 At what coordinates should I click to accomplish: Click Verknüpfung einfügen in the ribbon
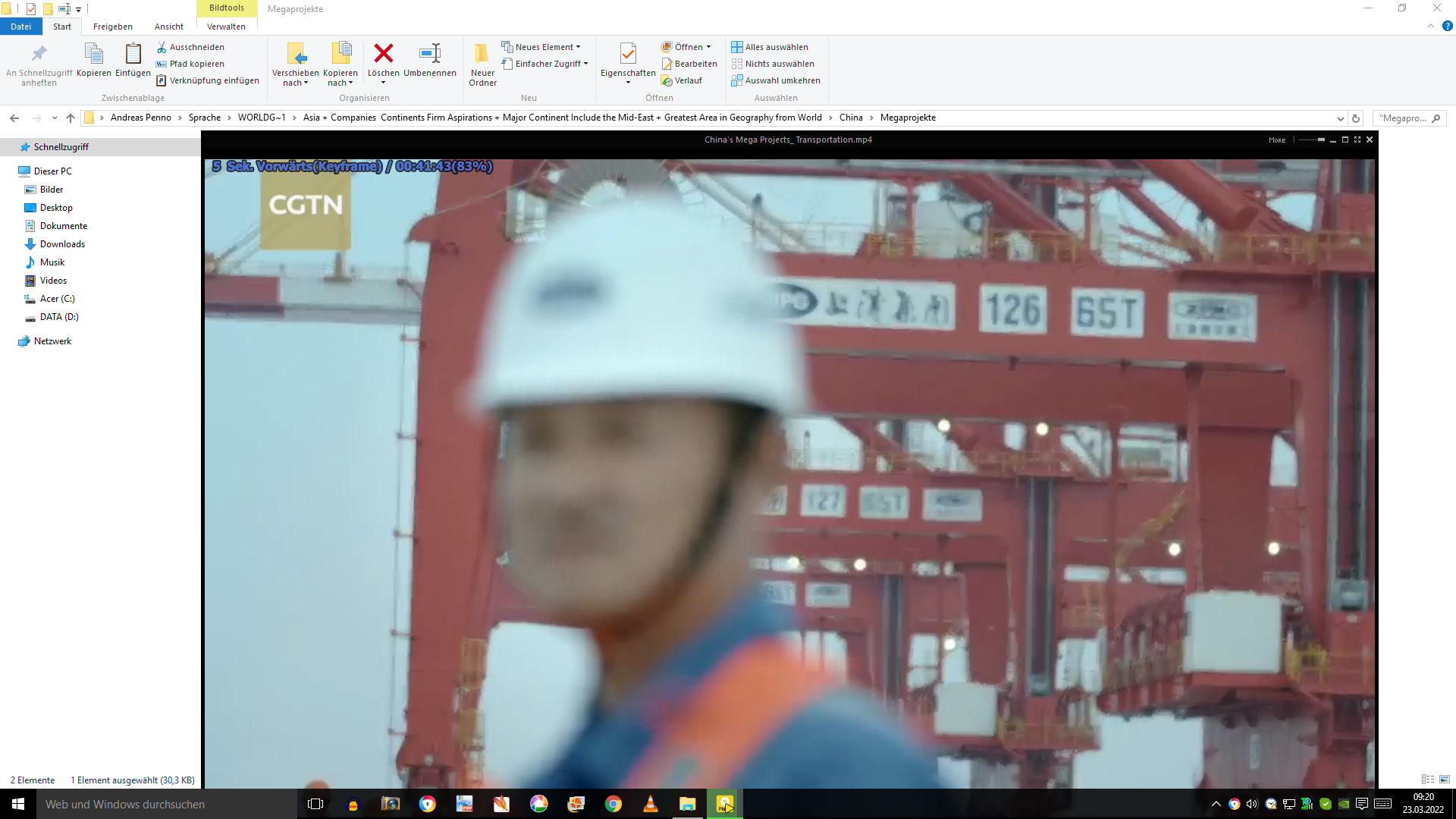point(208,80)
